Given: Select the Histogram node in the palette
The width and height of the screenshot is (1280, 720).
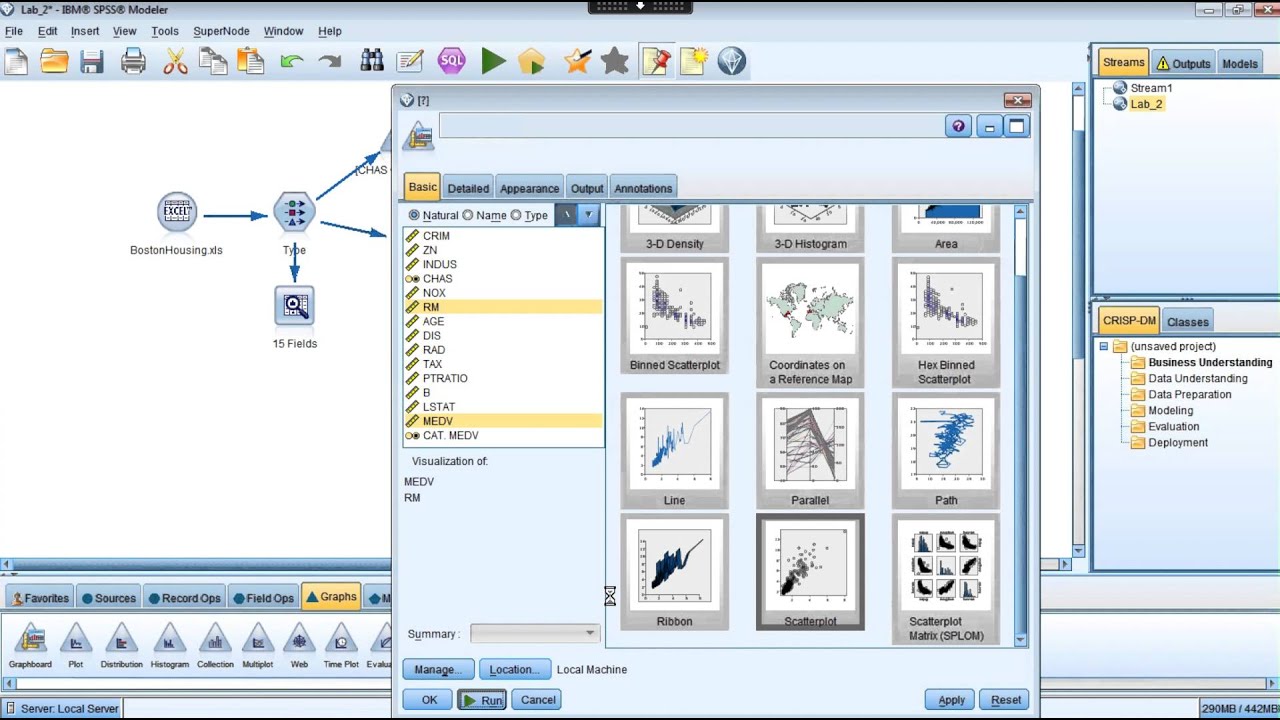Looking at the screenshot, I should tap(170, 645).
